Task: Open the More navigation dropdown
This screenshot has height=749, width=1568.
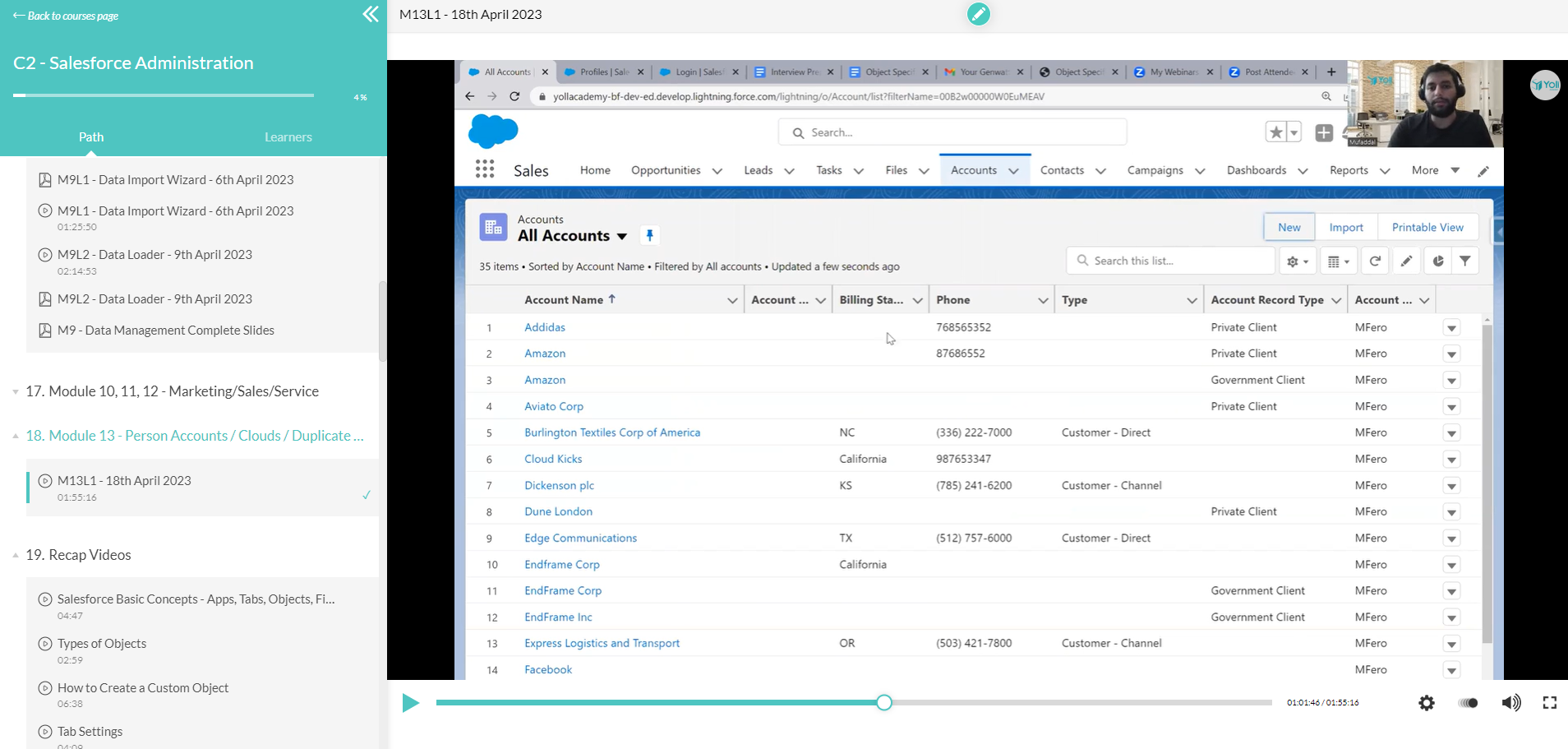Action: click(1436, 170)
